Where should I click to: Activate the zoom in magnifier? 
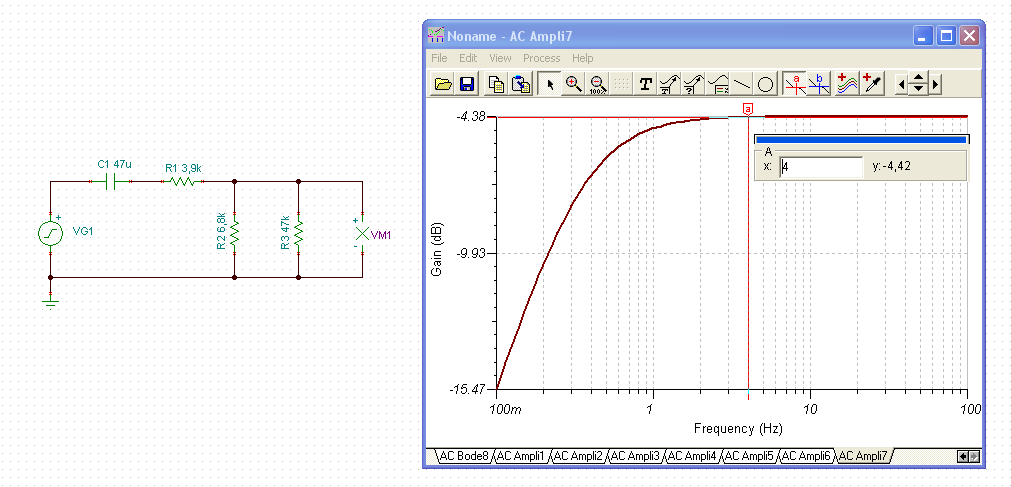tap(573, 84)
